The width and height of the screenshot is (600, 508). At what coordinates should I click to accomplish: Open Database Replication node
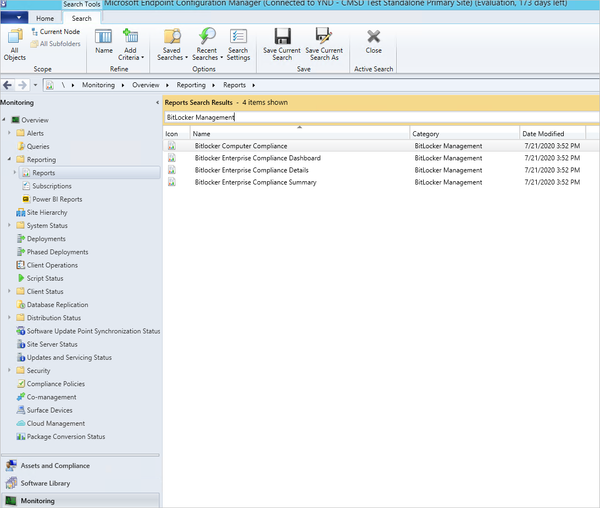point(52,304)
